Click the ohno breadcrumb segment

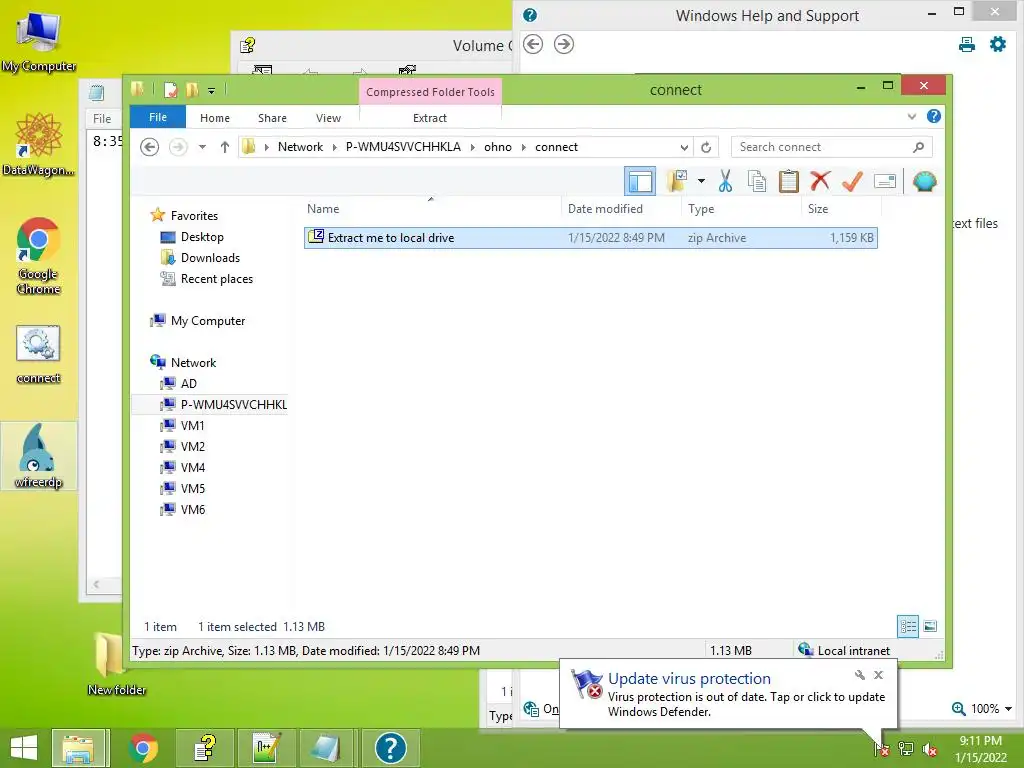coord(498,147)
